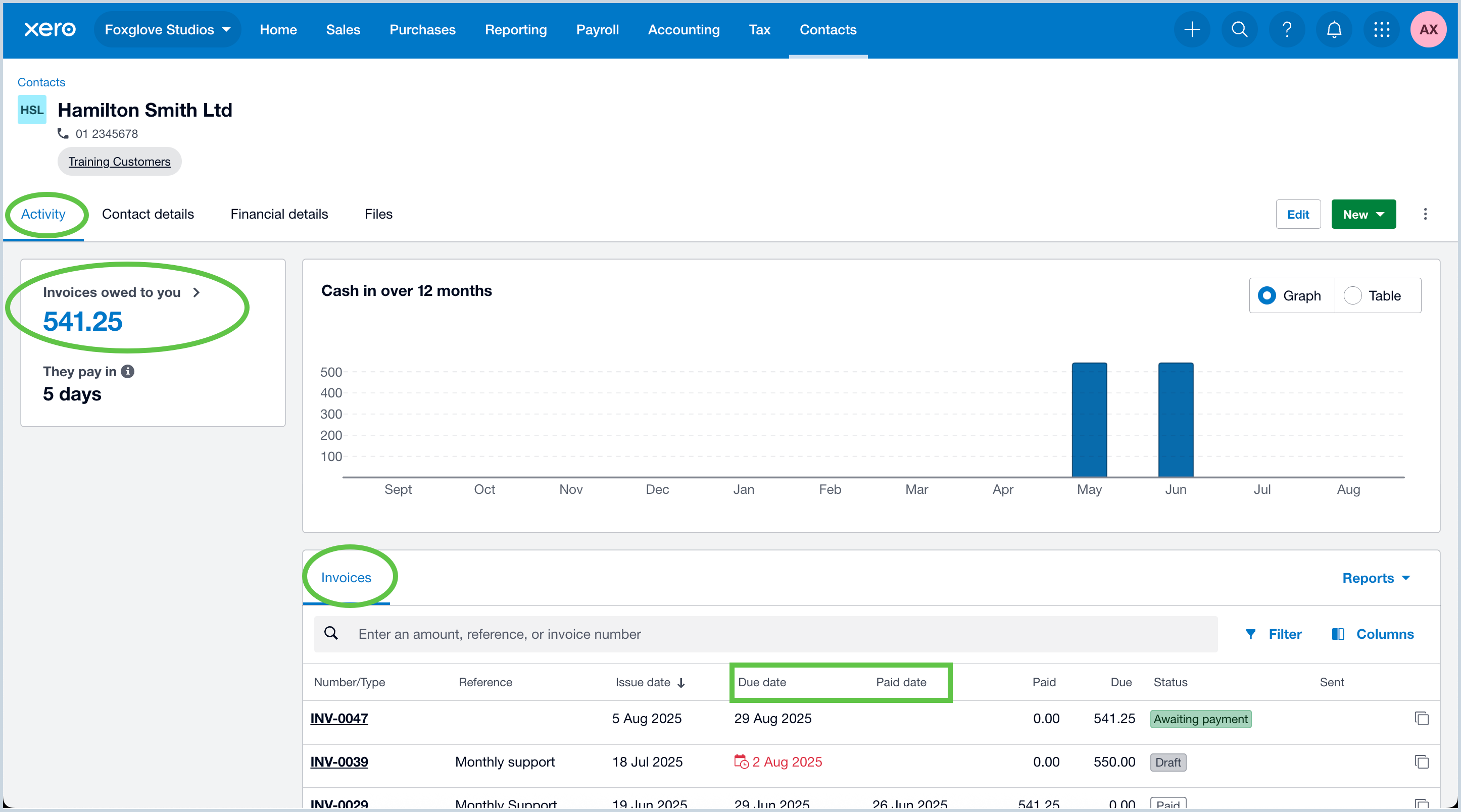This screenshot has height=812, width=1461.
Task: Click the info icon next to They pay in
Action: coord(128,372)
